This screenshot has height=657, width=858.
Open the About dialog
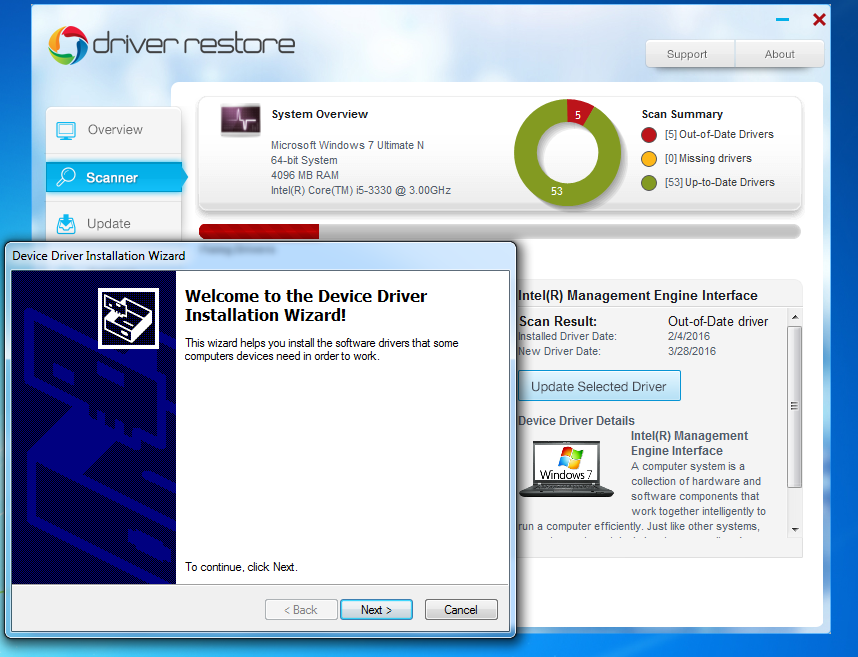780,54
